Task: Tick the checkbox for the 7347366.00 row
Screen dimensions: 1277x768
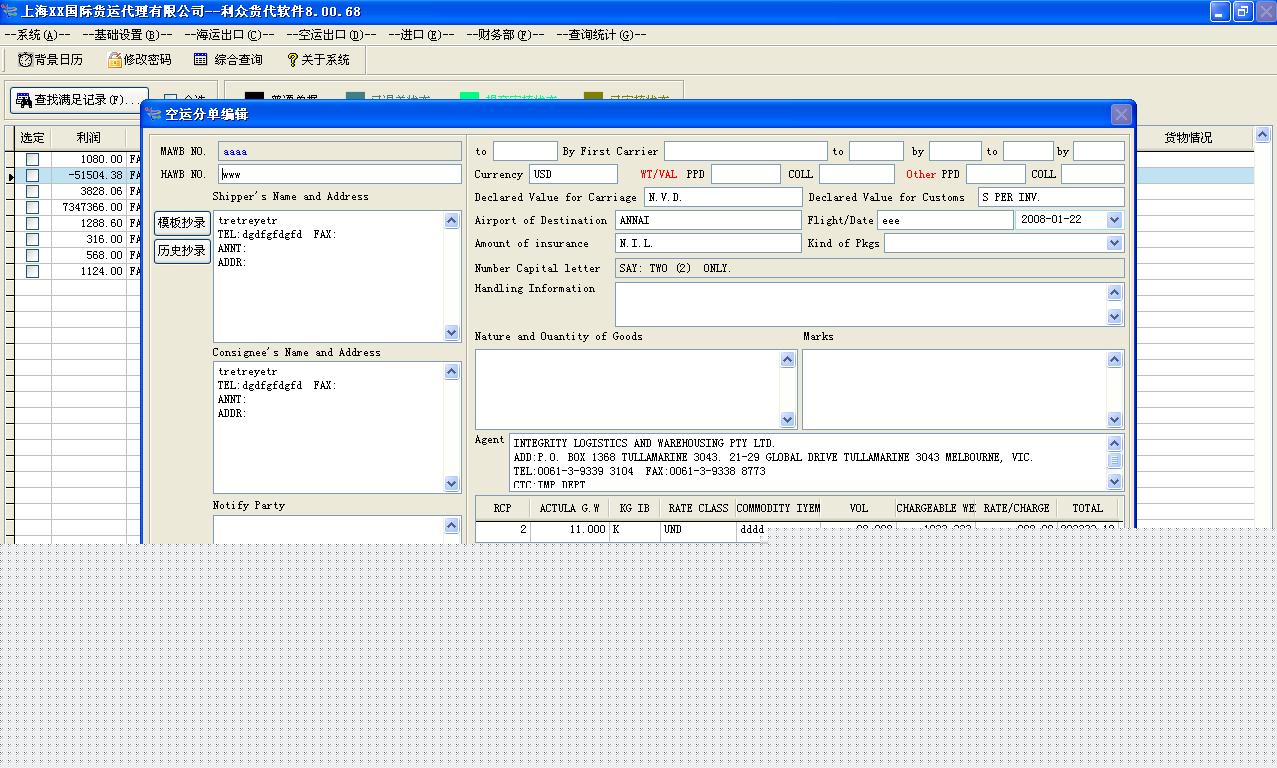Action: tap(33, 207)
